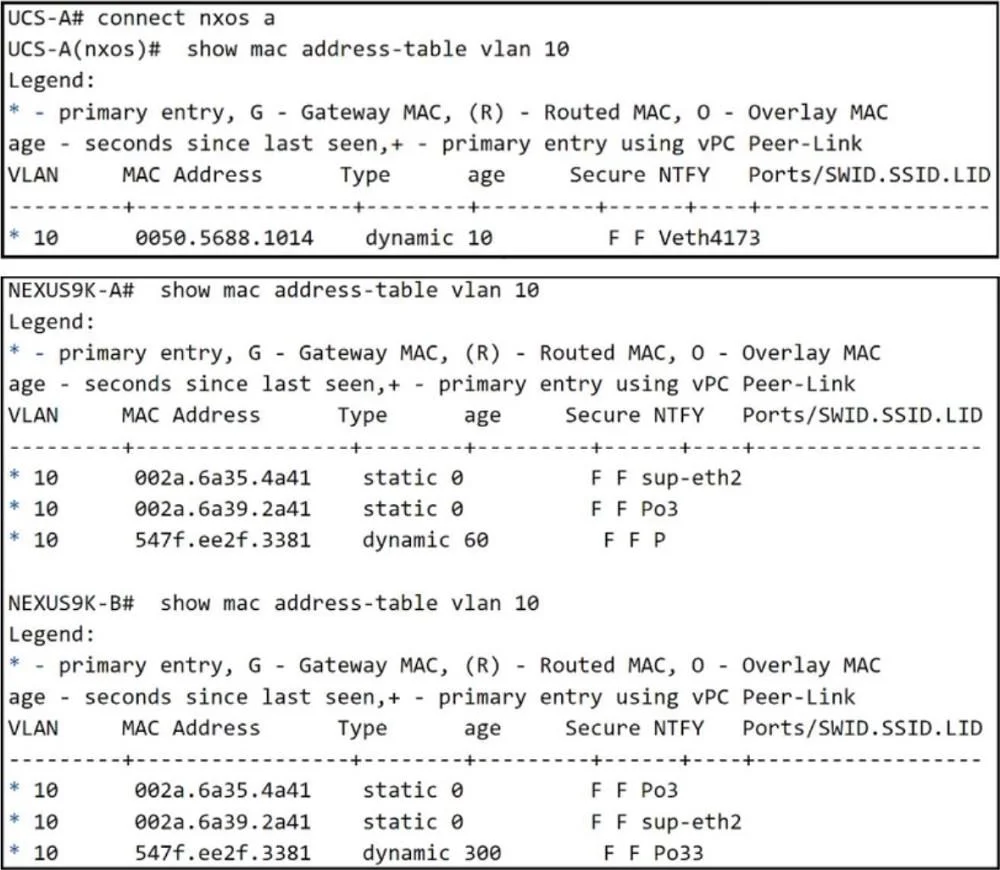1000x870 pixels.
Task: Click the MAC Address column header under NEXUS9K-A
Action: click(191, 415)
